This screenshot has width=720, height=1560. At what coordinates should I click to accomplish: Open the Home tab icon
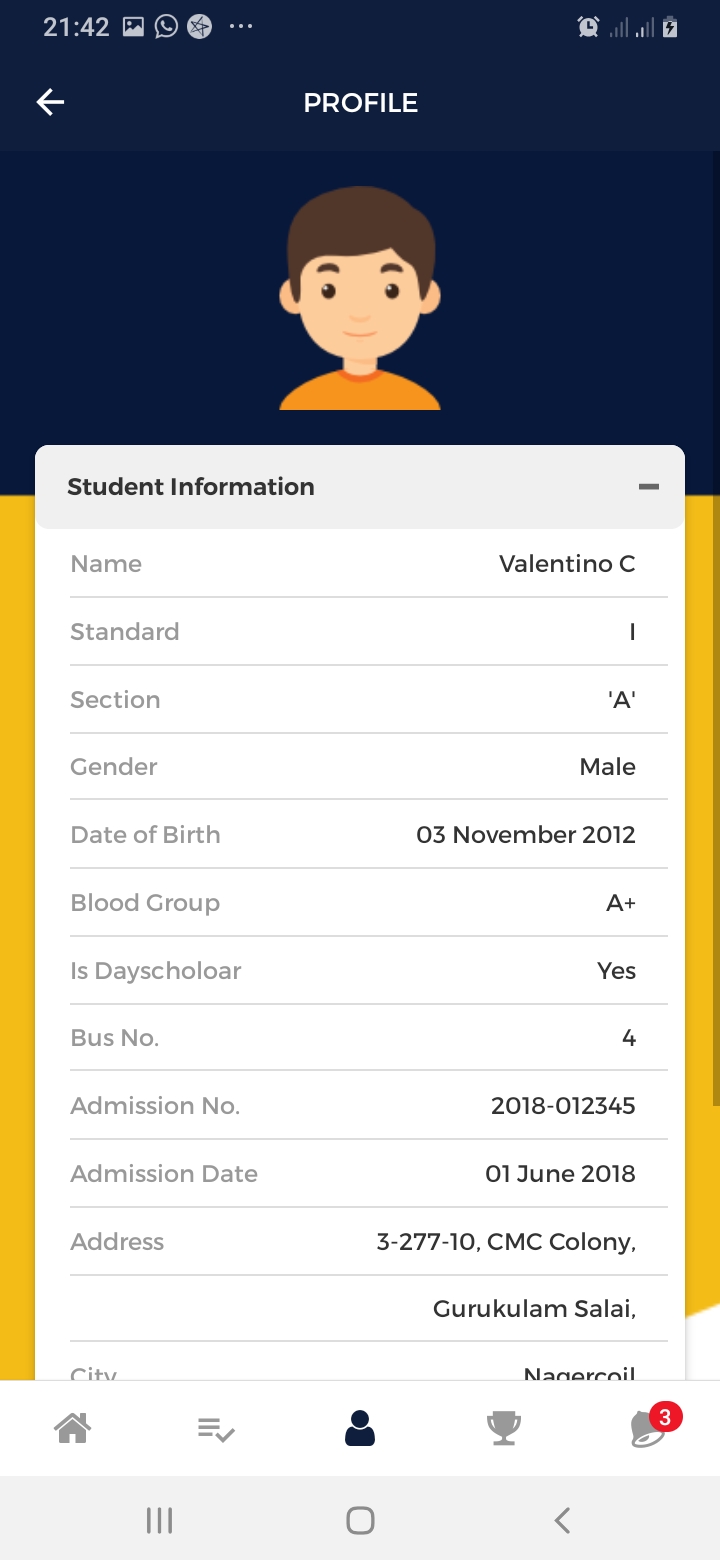tap(72, 1428)
